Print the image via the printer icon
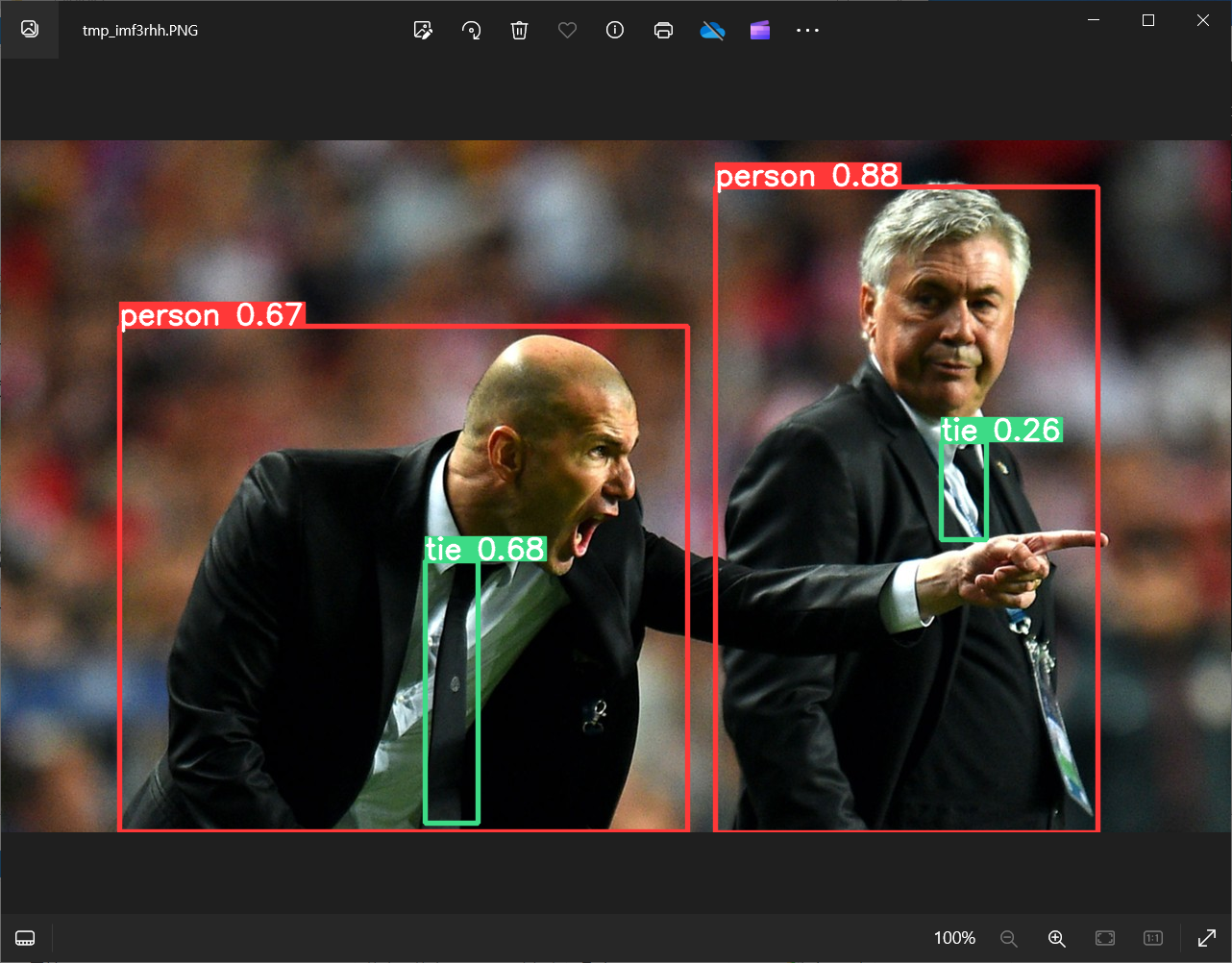 click(663, 30)
